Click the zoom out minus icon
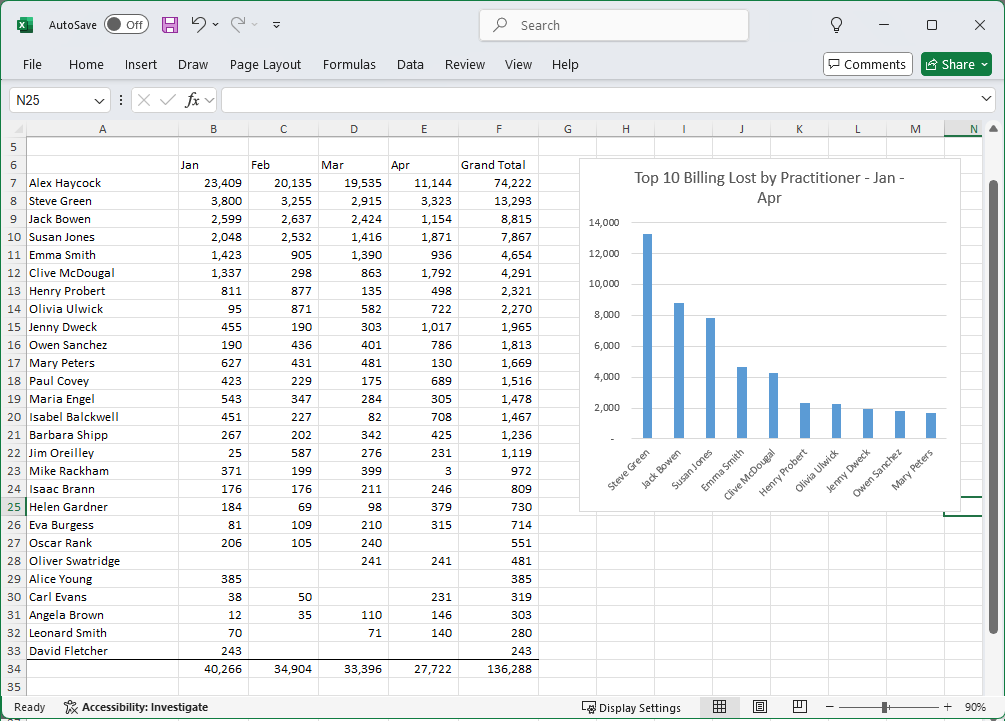1005x721 pixels. (x=831, y=707)
